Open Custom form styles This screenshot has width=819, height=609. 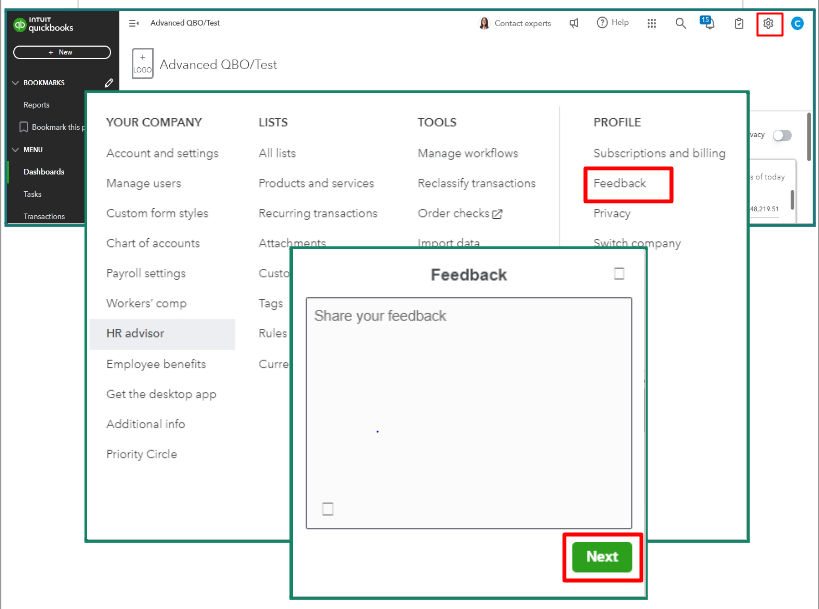click(157, 213)
